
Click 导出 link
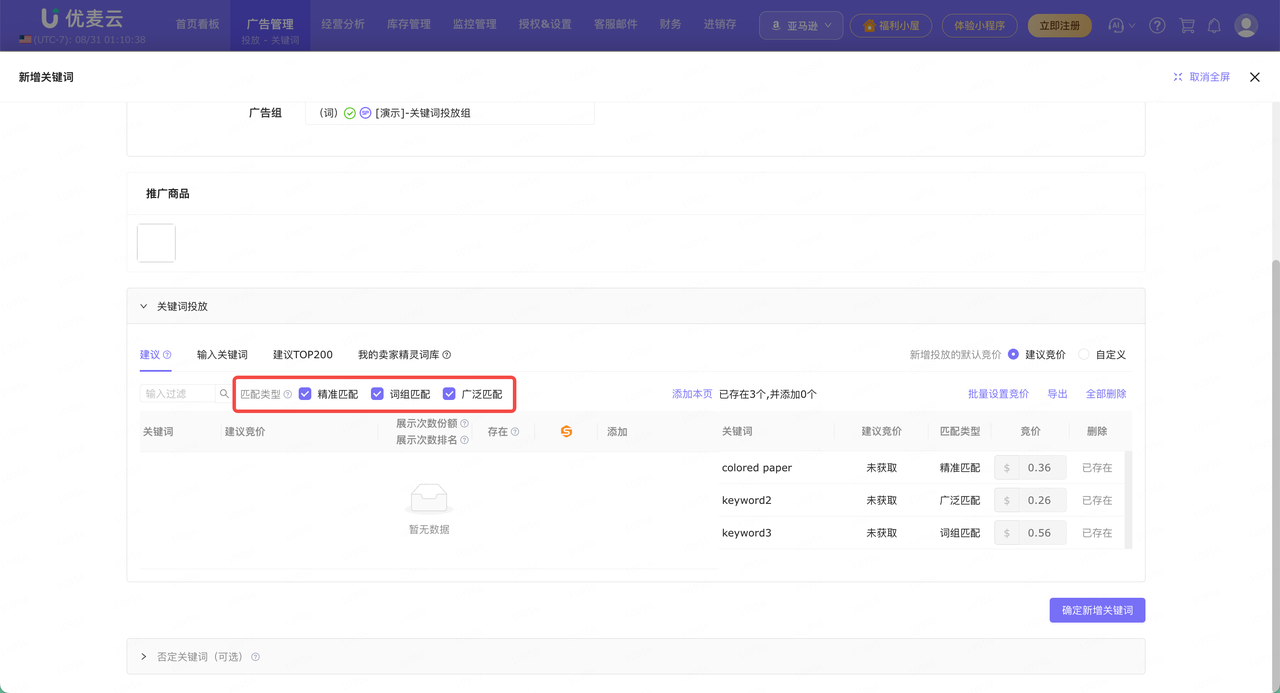(x=1057, y=394)
